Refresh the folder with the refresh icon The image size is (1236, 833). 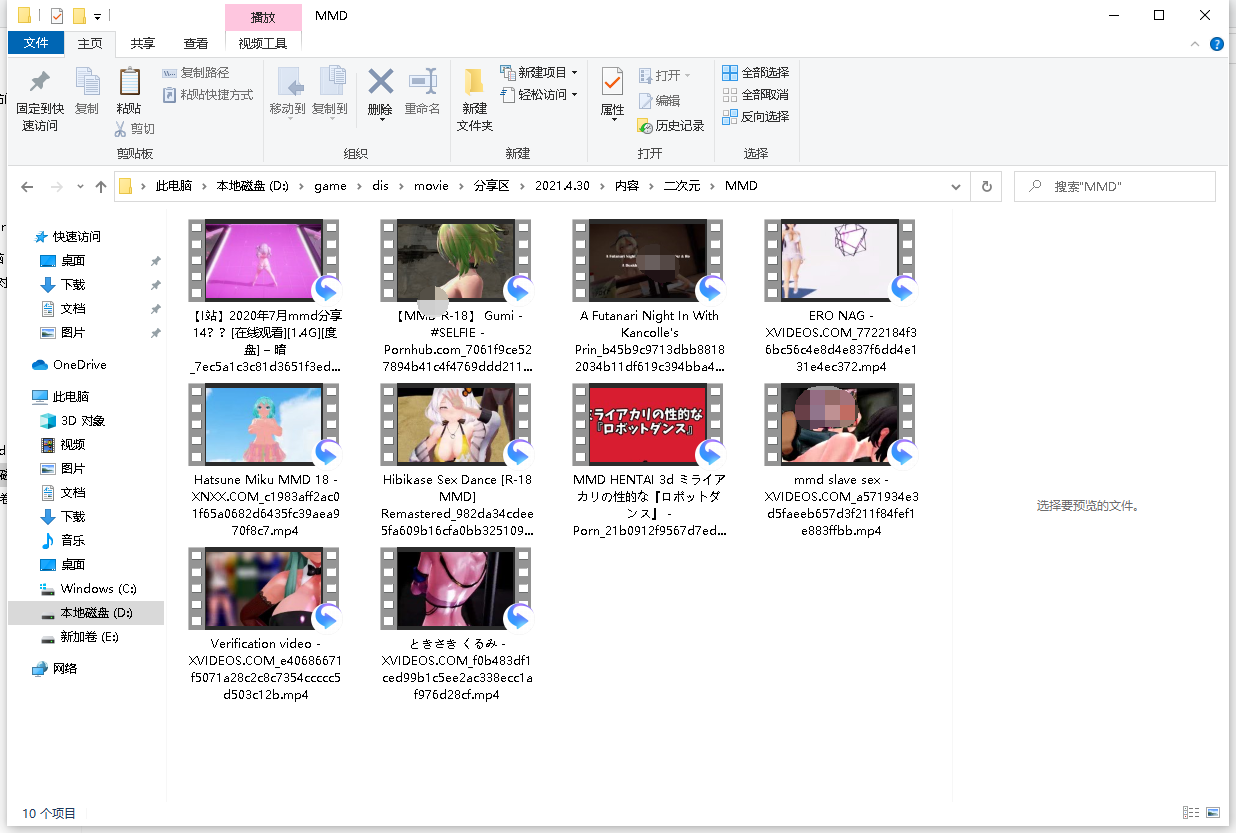click(x=986, y=186)
